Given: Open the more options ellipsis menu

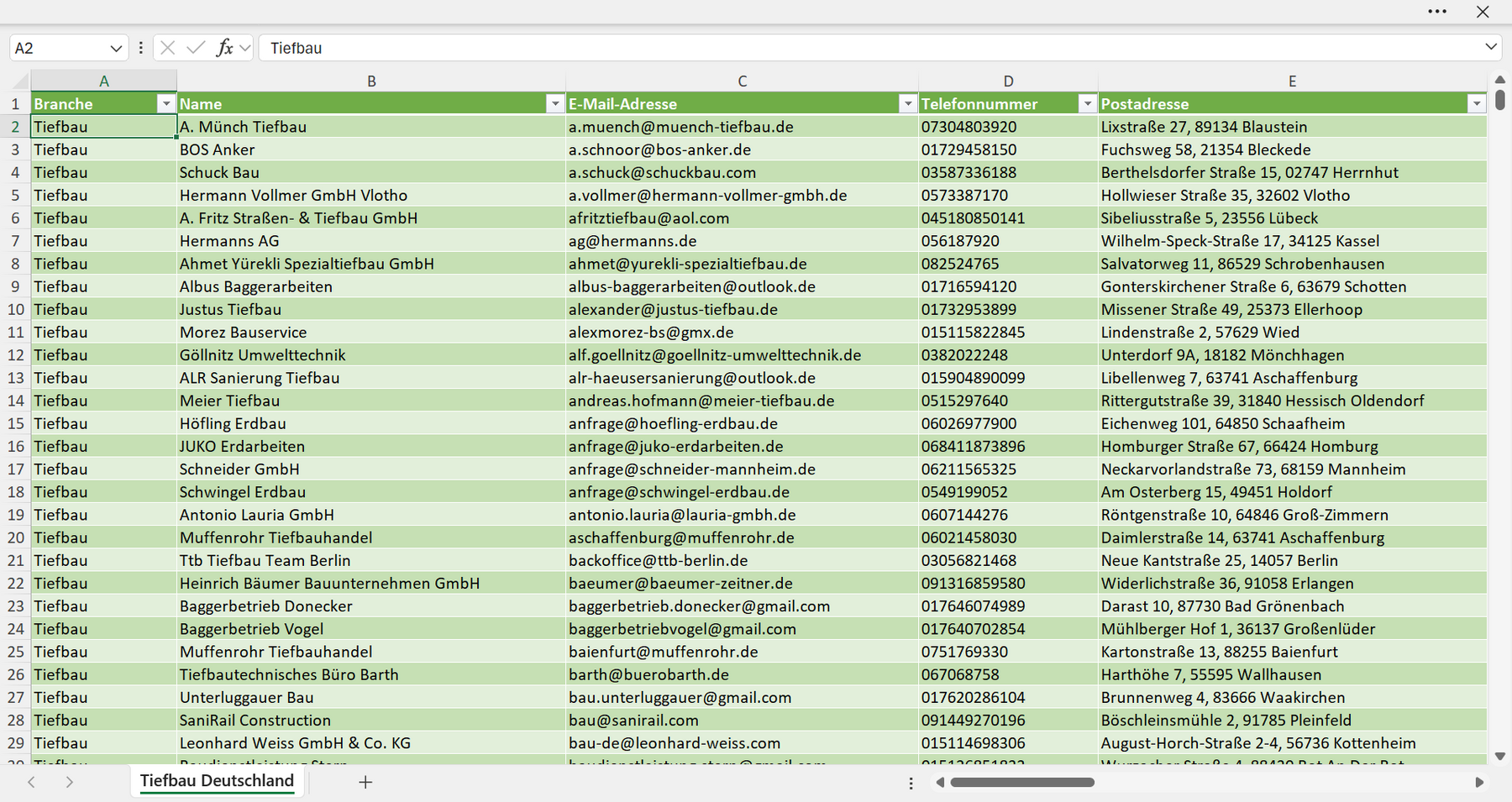Looking at the screenshot, I should pos(1437,12).
